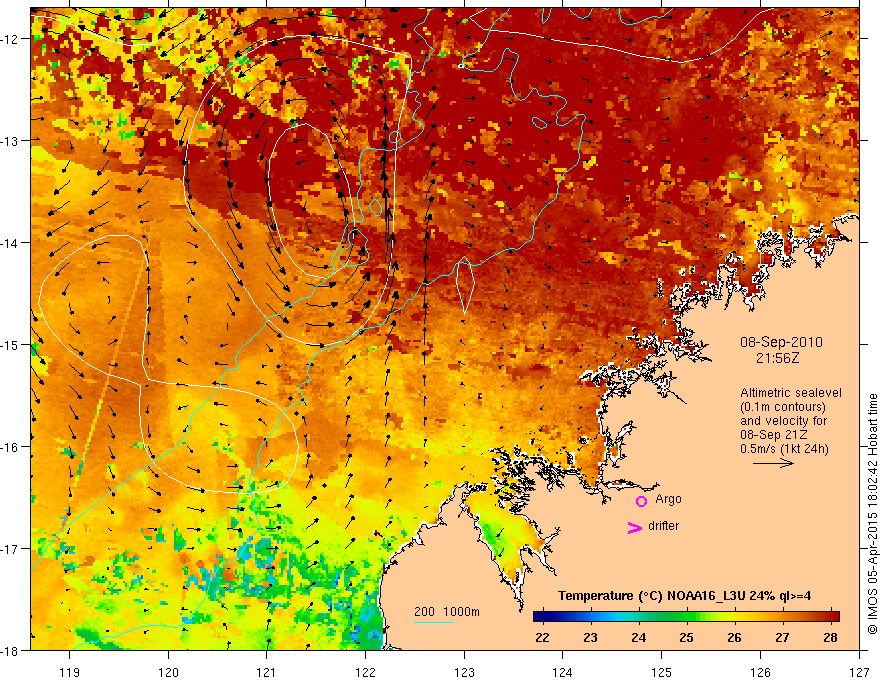
Task: Click longitude axis label 119
Action: [70, 672]
